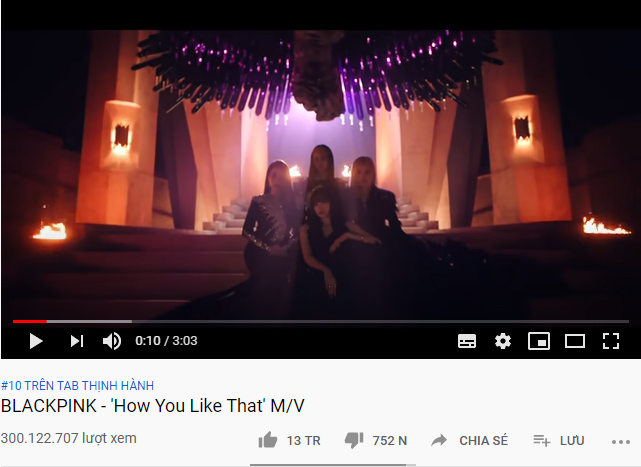Seek to middle of progress bar
This screenshot has width=641, height=467.
(321, 321)
